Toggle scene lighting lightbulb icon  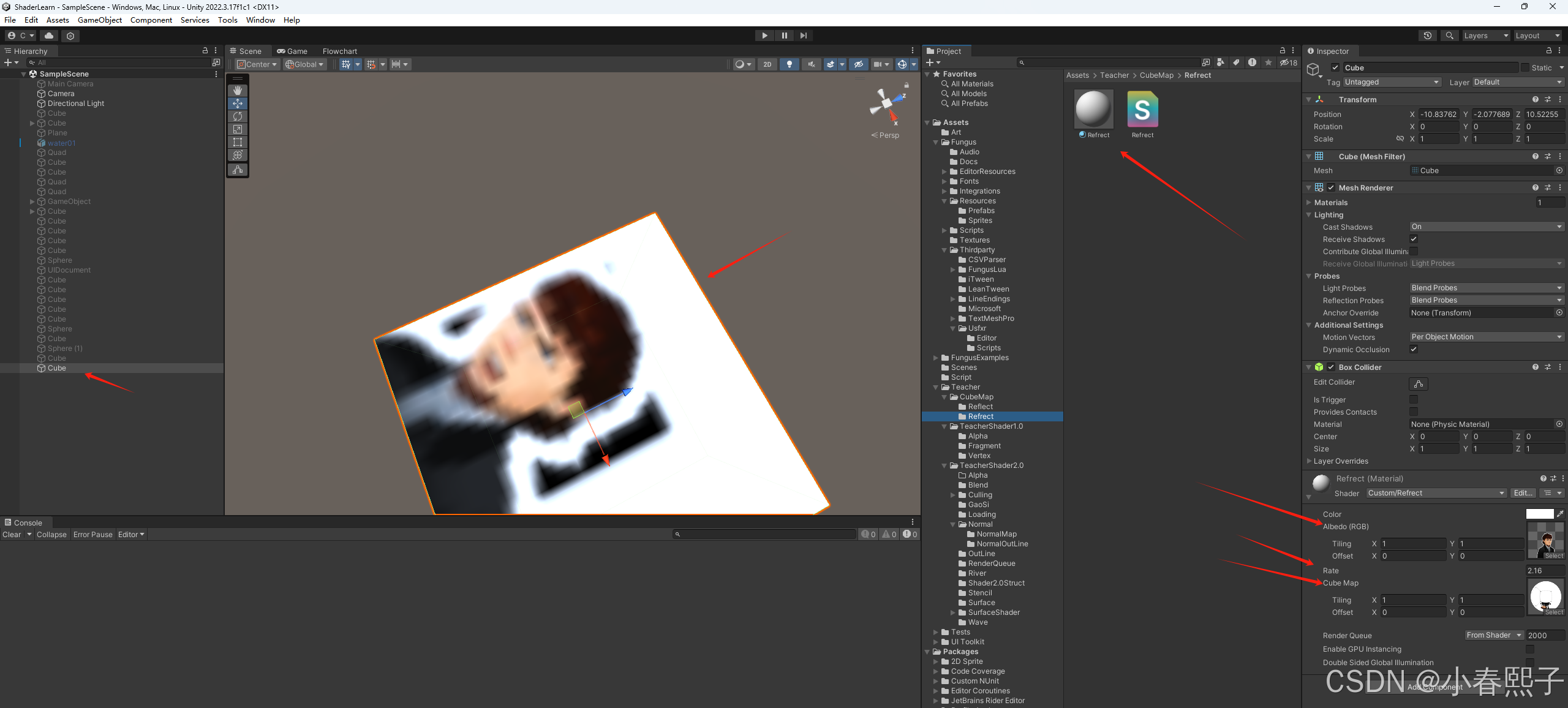click(x=789, y=64)
